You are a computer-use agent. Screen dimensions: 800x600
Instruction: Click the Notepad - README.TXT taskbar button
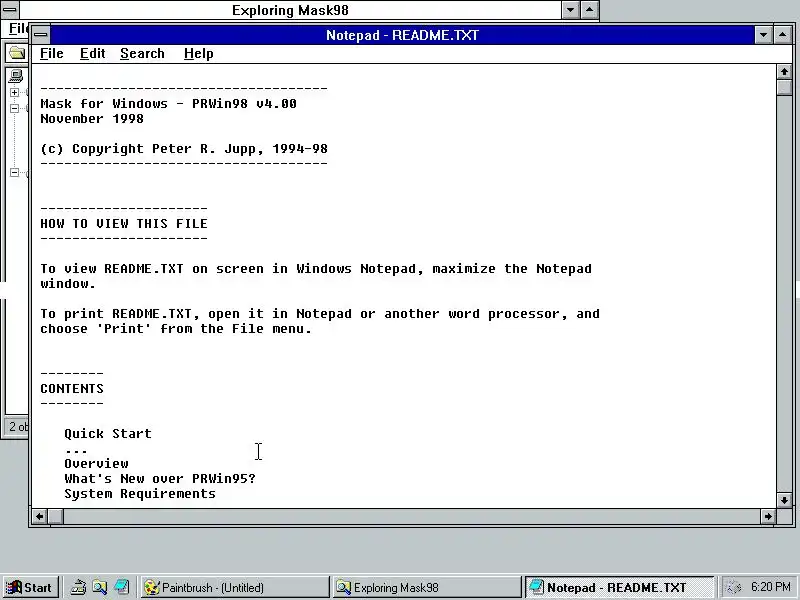pyautogui.click(x=619, y=588)
